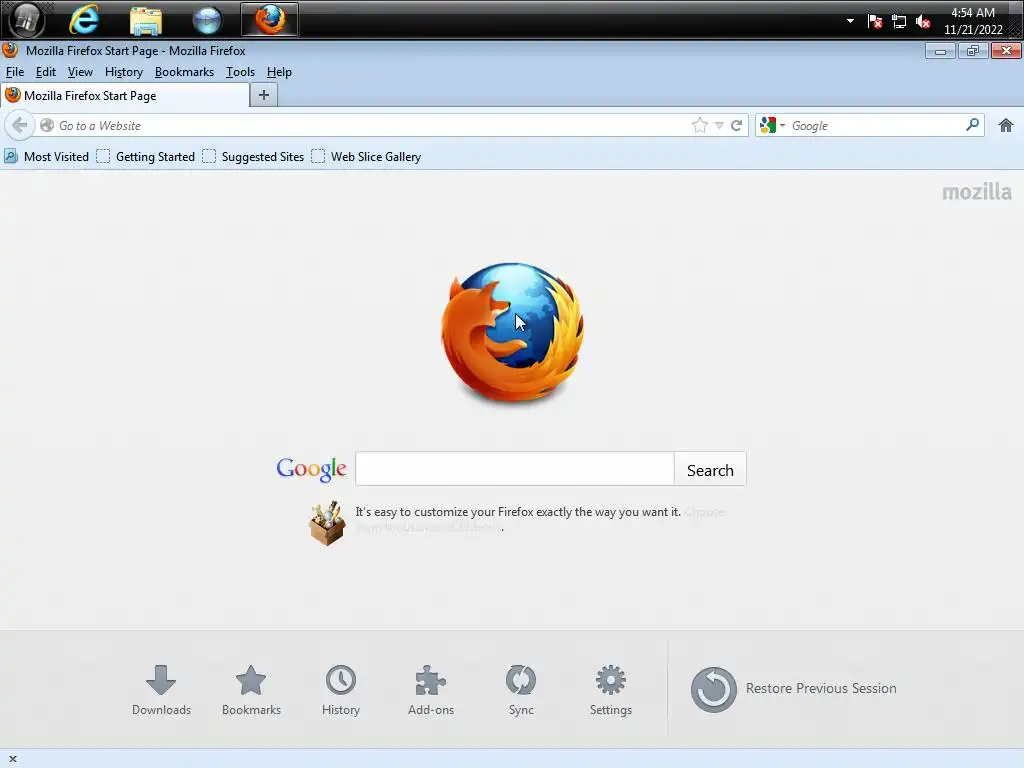Click the Restore Previous Session button
Image resolution: width=1024 pixels, height=768 pixels.
coord(793,689)
